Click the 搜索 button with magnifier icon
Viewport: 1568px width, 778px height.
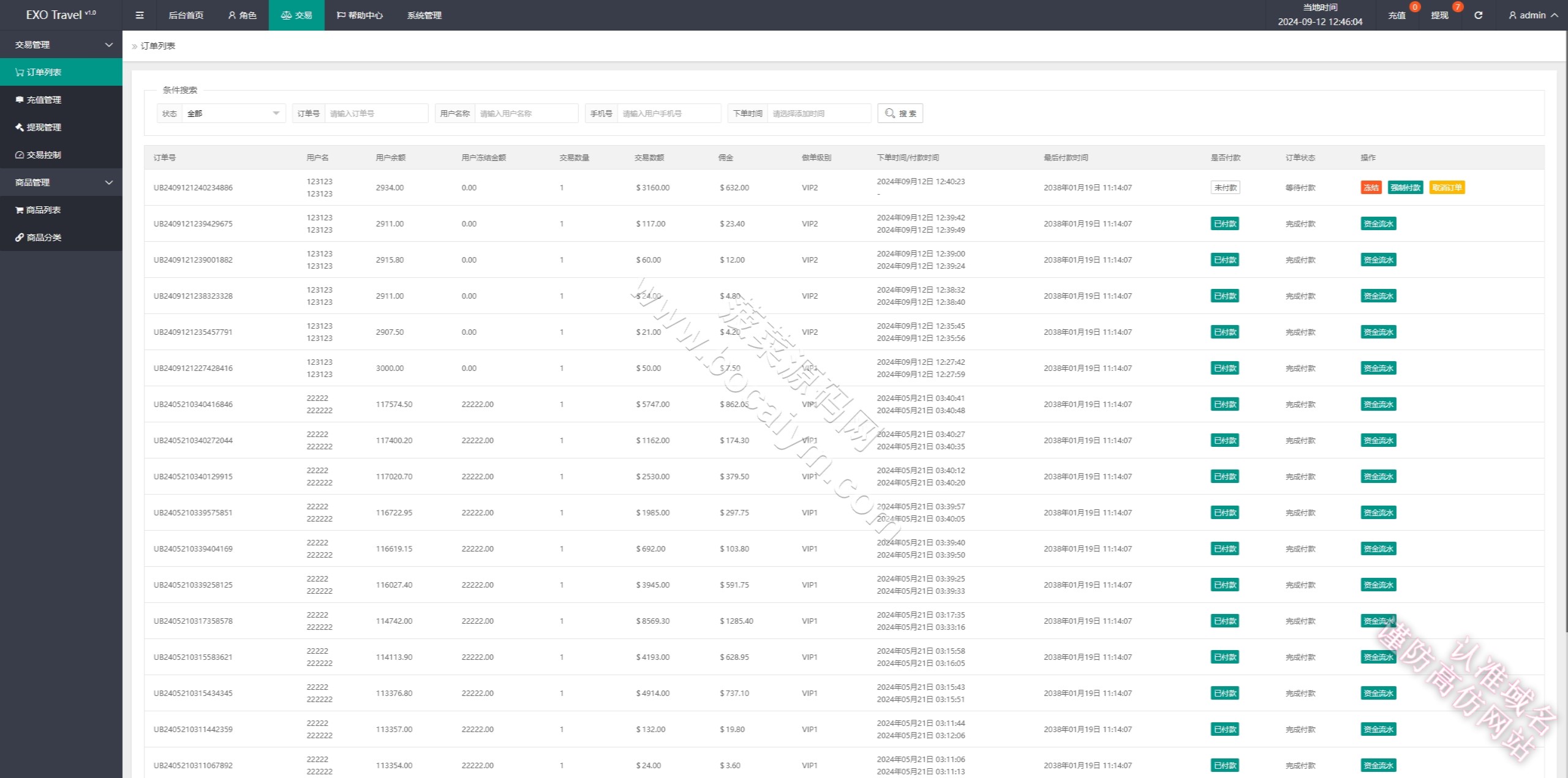[900, 113]
